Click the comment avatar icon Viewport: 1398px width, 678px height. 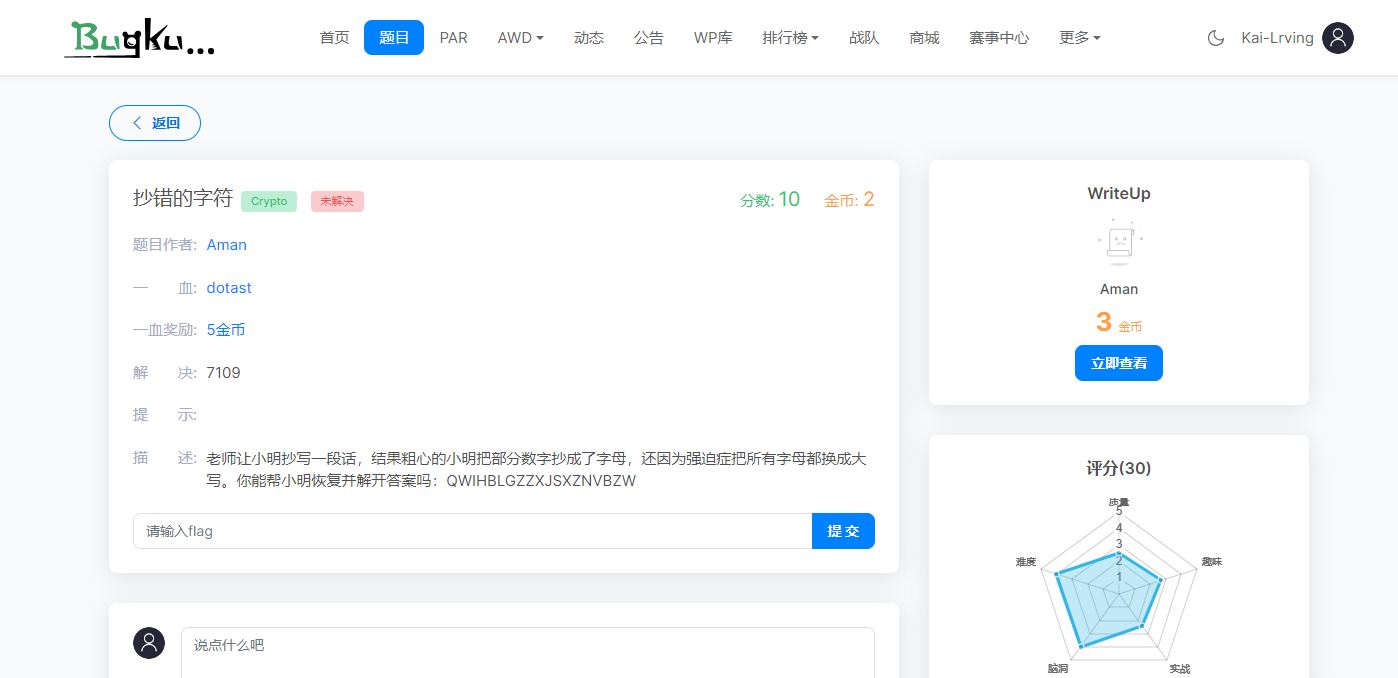[x=149, y=643]
